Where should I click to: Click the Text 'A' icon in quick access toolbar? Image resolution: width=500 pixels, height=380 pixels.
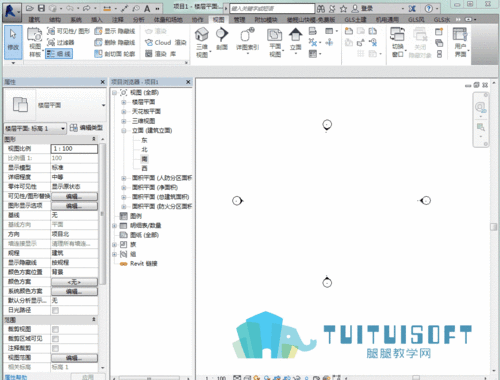(147, 9)
